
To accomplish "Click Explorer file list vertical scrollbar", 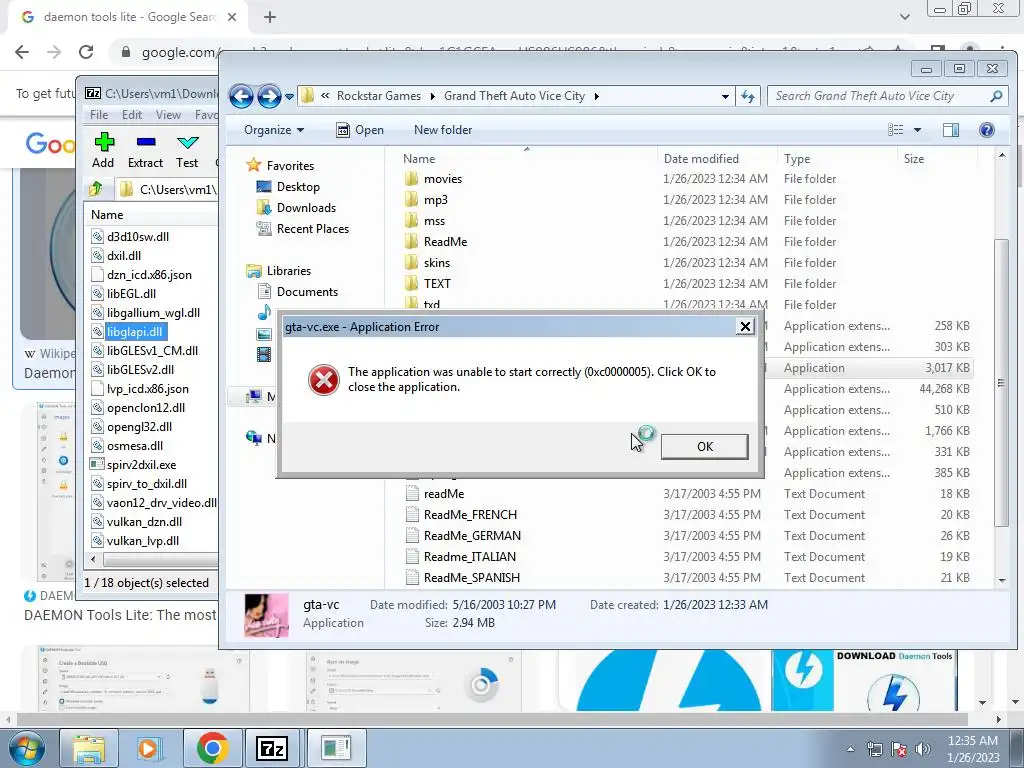I will click(x=1001, y=383).
